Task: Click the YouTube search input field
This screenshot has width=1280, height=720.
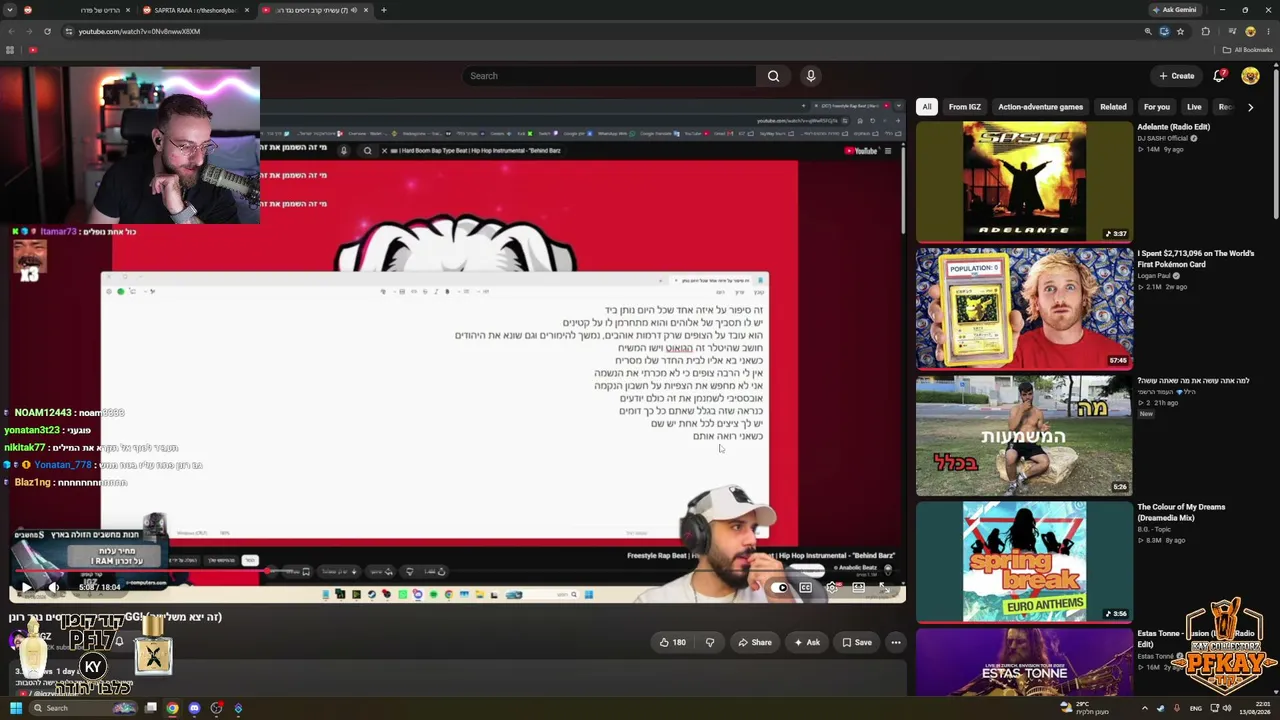Action: 610,76
